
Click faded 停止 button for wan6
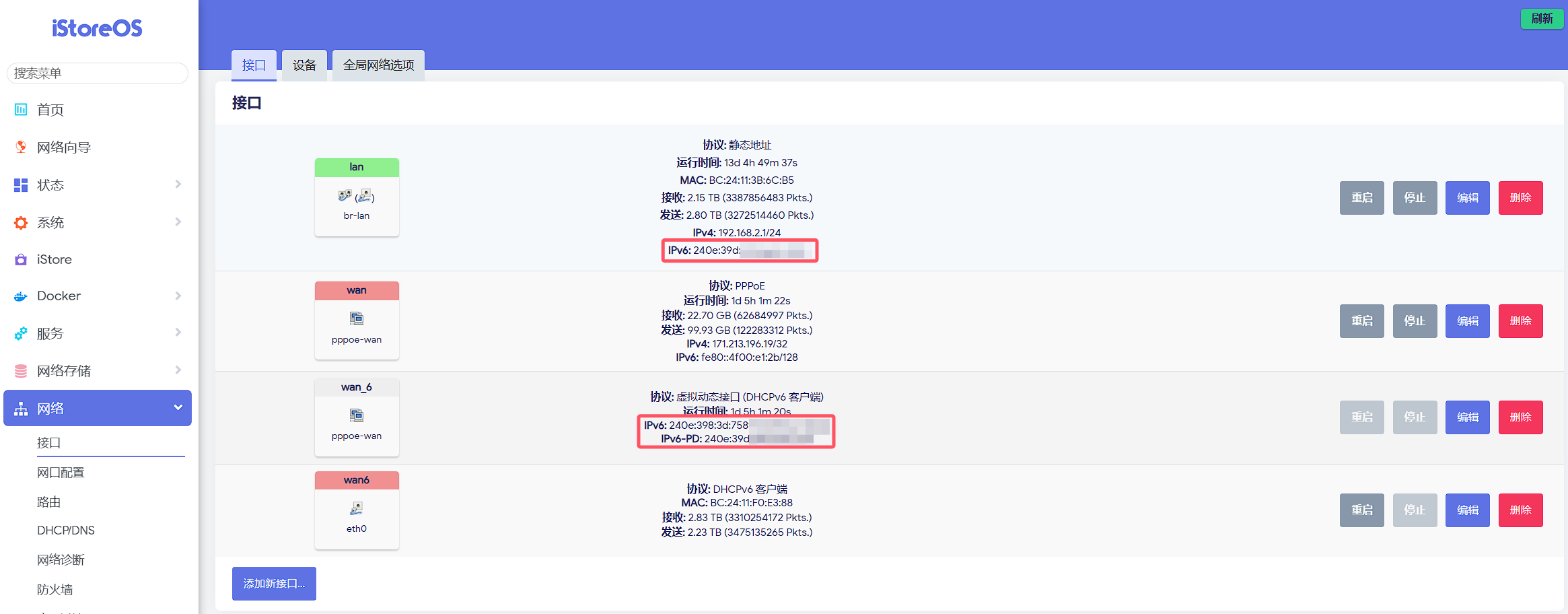point(1415,510)
